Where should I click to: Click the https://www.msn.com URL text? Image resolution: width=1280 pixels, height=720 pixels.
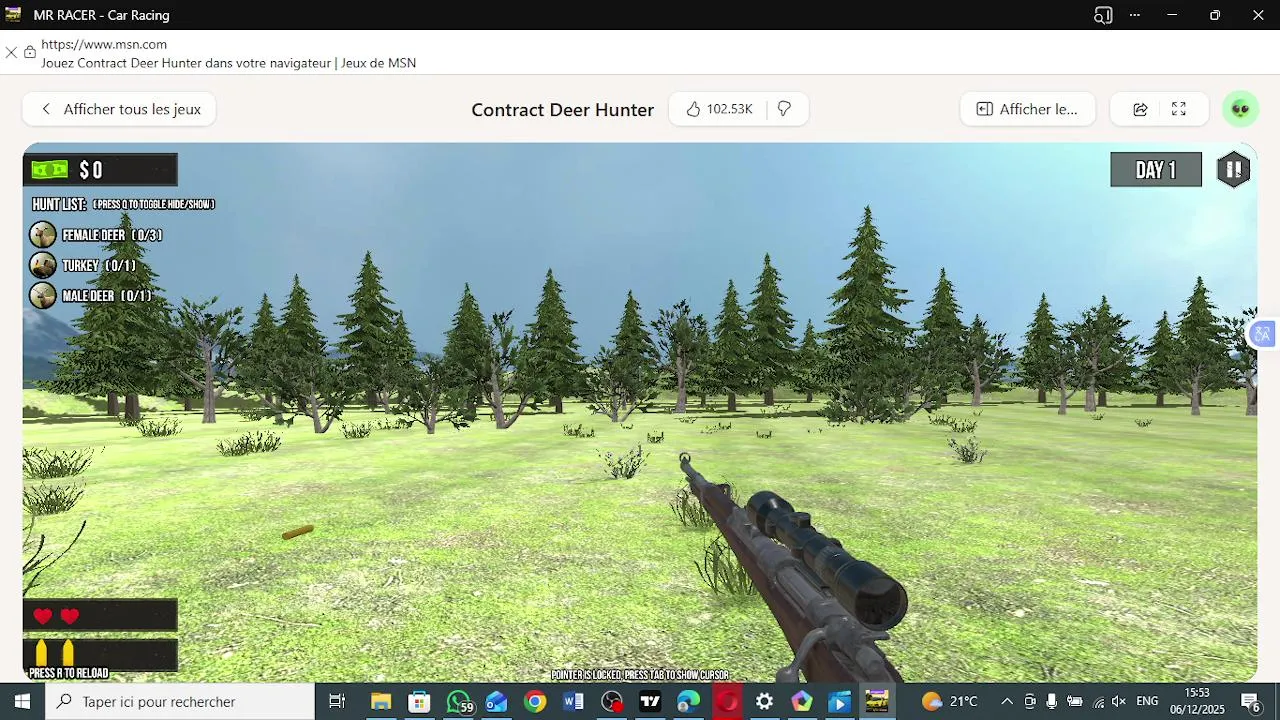click(x=104, y=44)
